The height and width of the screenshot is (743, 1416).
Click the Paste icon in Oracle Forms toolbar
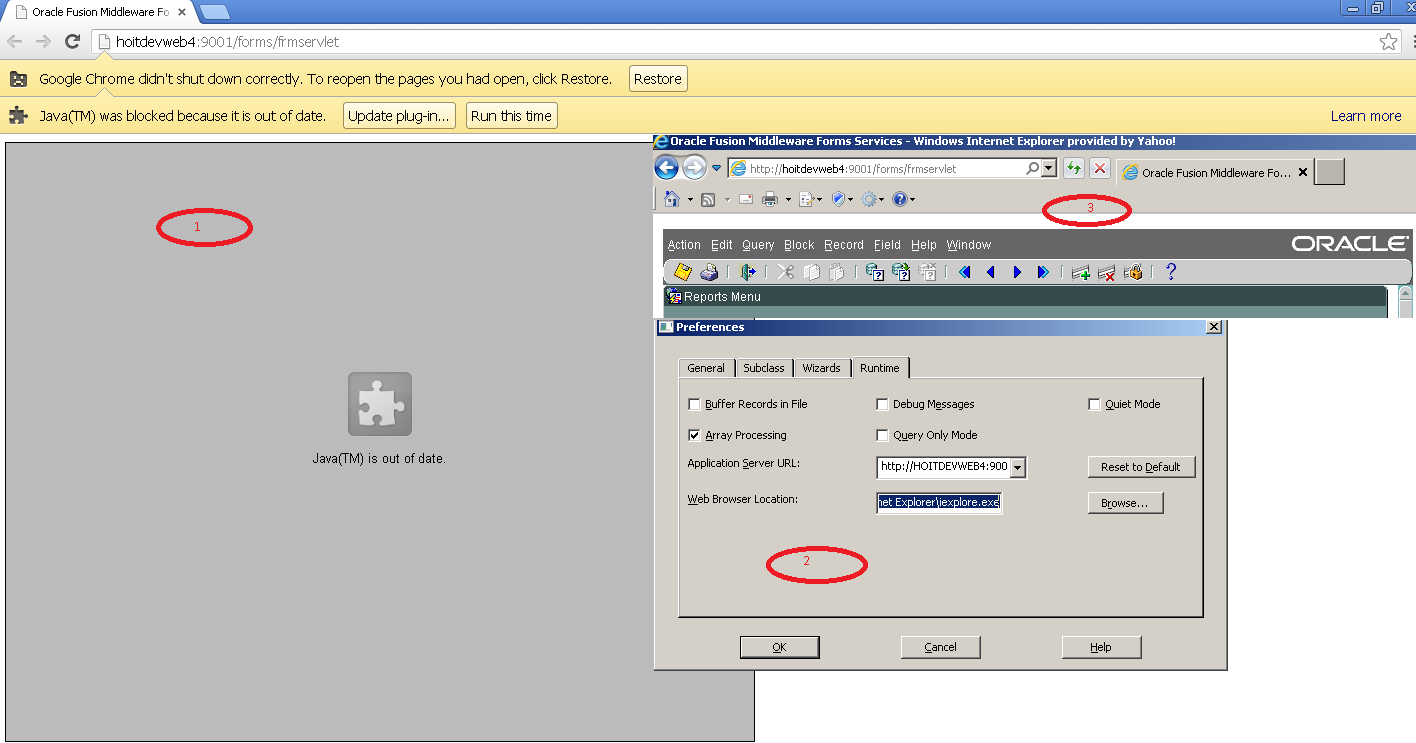coord(837,272)
